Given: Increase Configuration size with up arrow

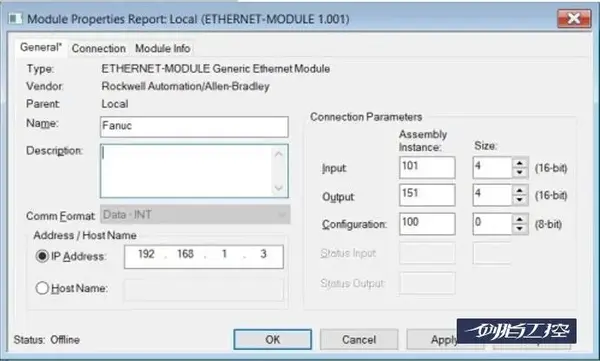Looking at the screenshot, I should point(520,219).
